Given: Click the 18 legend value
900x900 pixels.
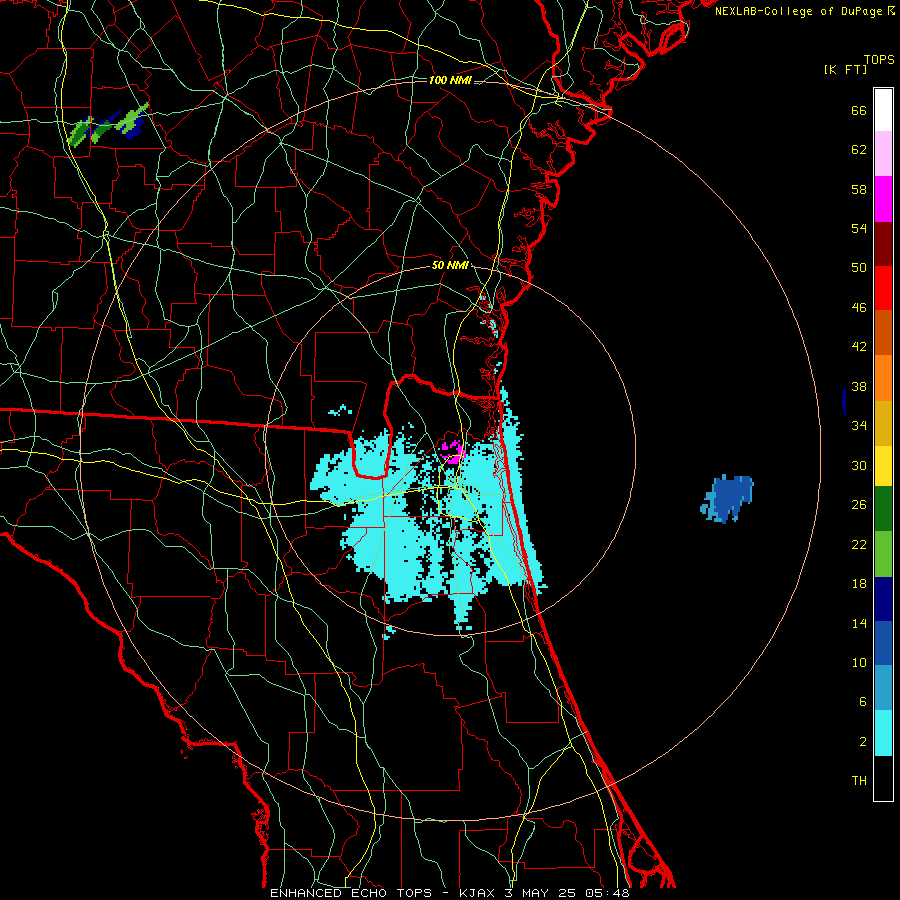Looking at the screenshot, I should click(x=859, y=584).
